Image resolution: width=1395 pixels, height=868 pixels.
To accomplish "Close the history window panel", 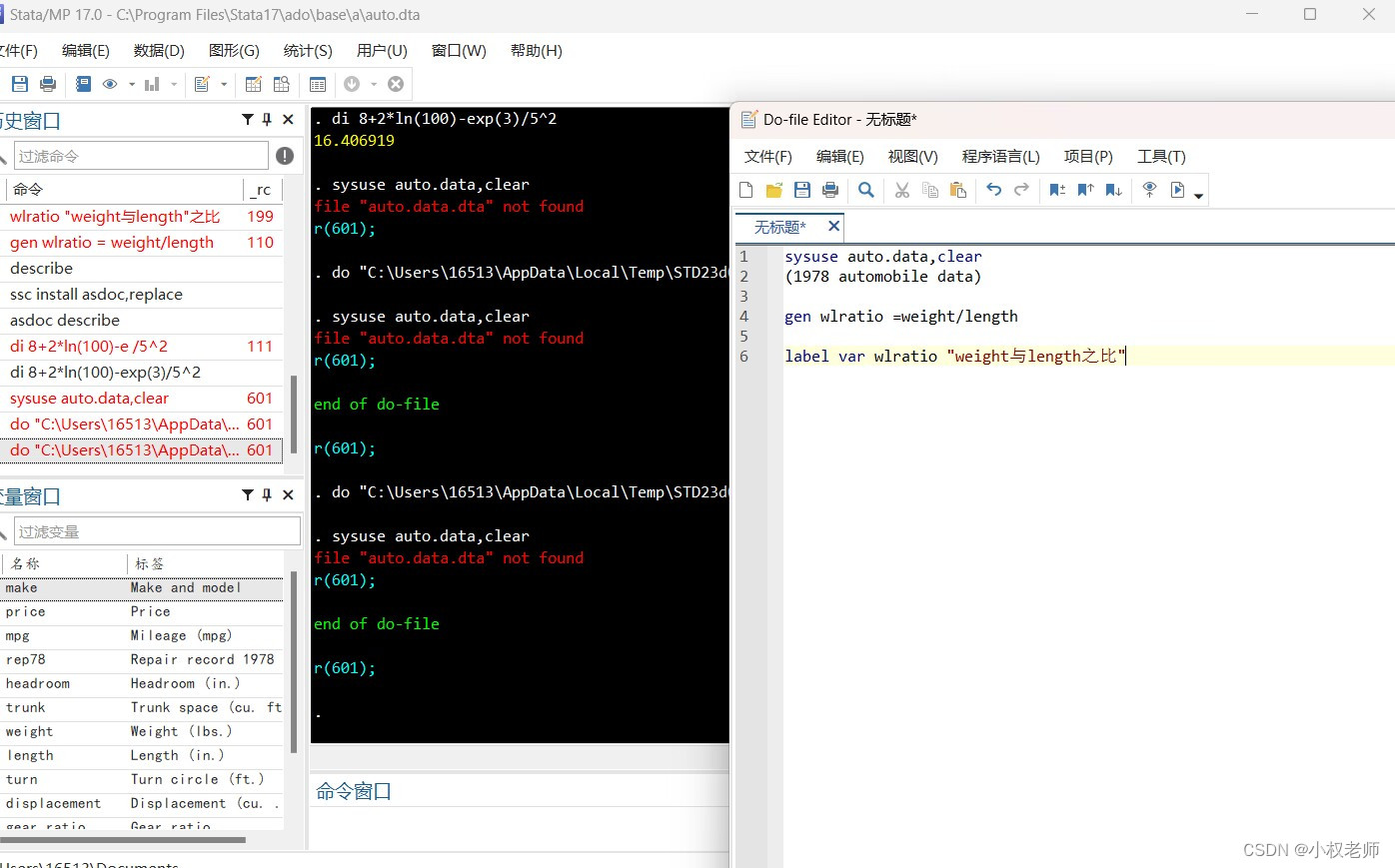I will [288, 120].
